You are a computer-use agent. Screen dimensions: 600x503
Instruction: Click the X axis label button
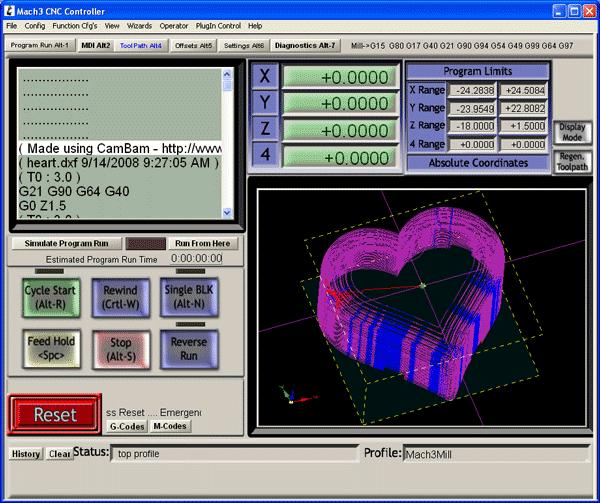[265, 76]
